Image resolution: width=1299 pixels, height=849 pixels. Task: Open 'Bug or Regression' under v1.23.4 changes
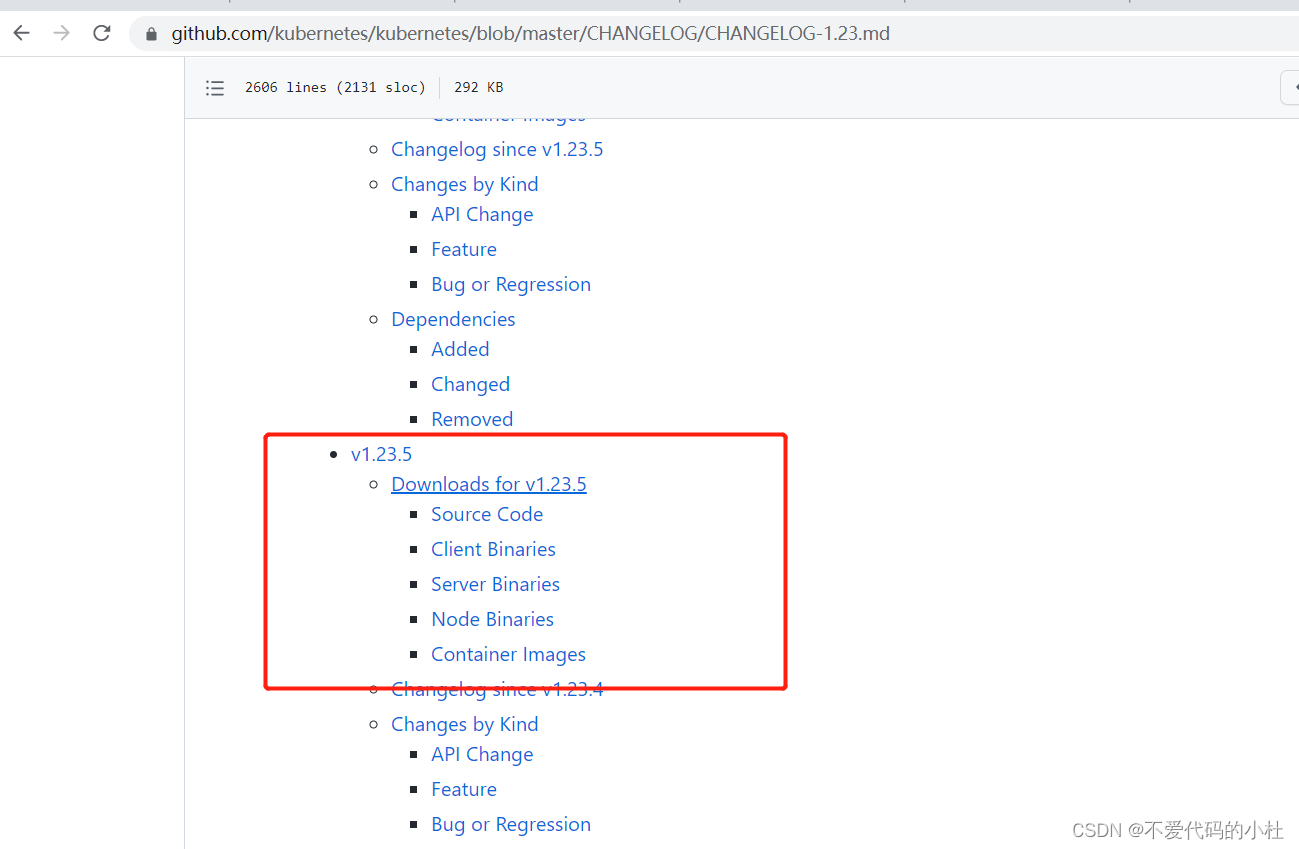click(511, 824)
